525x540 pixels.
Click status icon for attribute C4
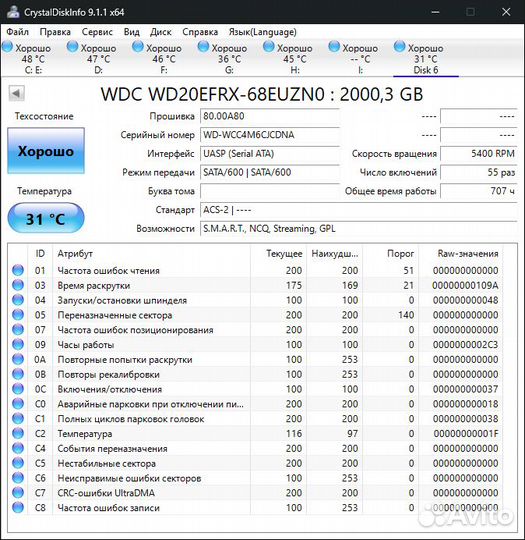18,448
